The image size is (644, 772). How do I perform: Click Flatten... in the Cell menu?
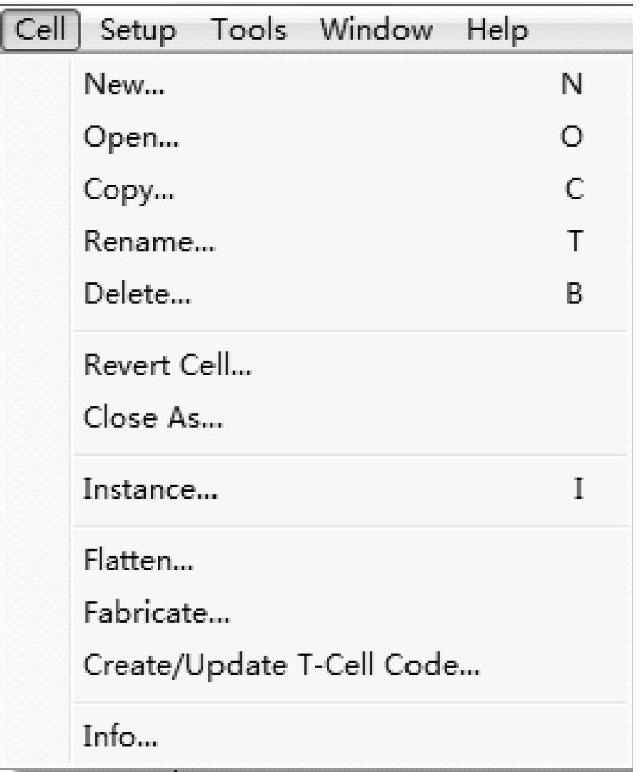tap(138, 561)
